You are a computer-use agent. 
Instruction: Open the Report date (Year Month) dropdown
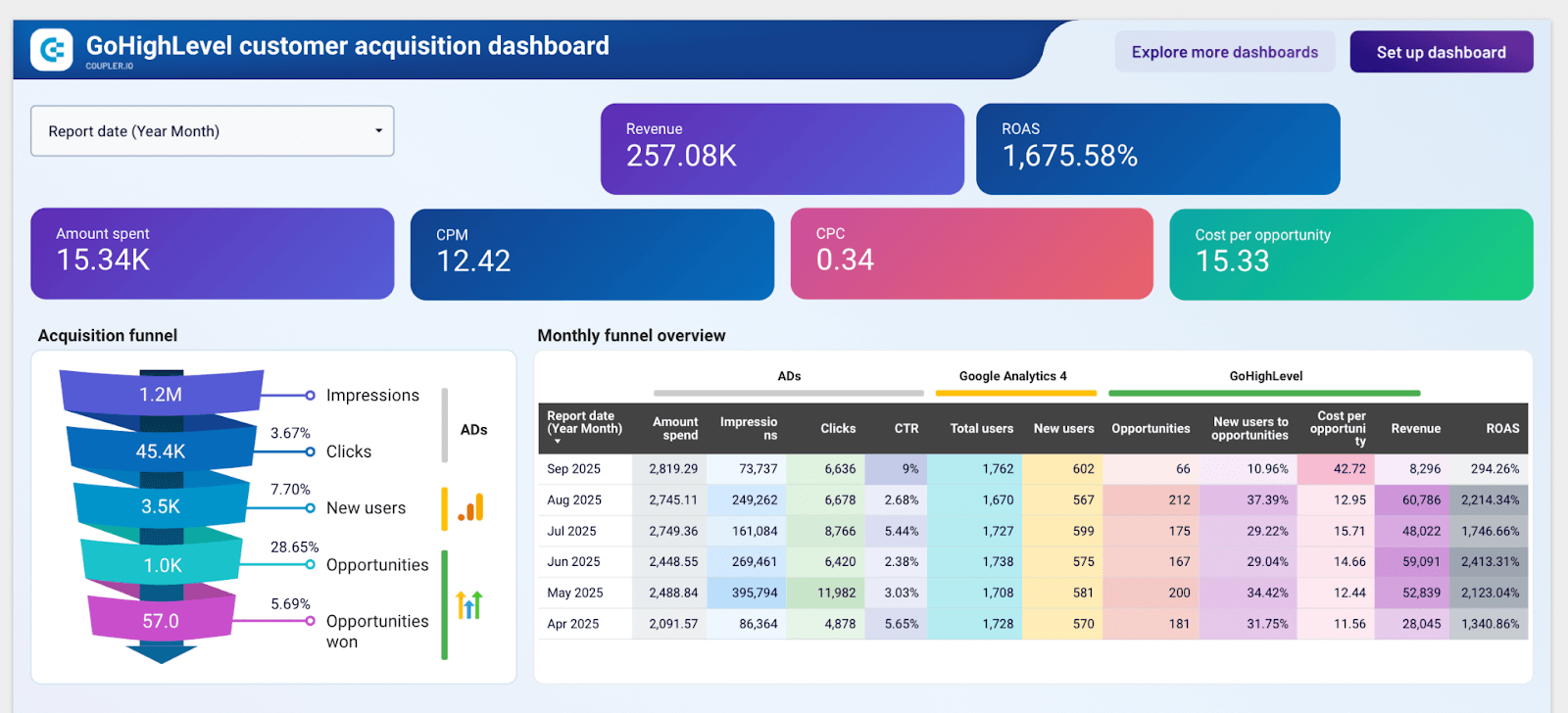point(212,131)
